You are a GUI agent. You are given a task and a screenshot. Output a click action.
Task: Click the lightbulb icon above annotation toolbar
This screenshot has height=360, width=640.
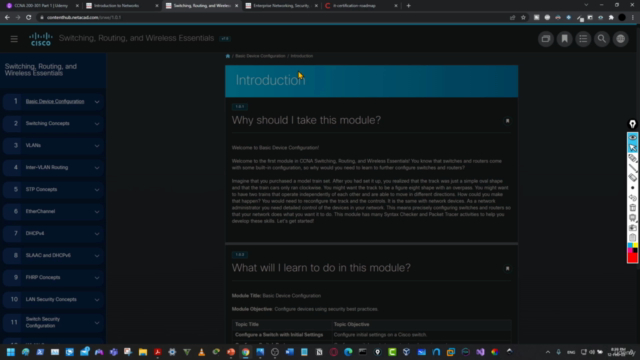click(632, 124)
